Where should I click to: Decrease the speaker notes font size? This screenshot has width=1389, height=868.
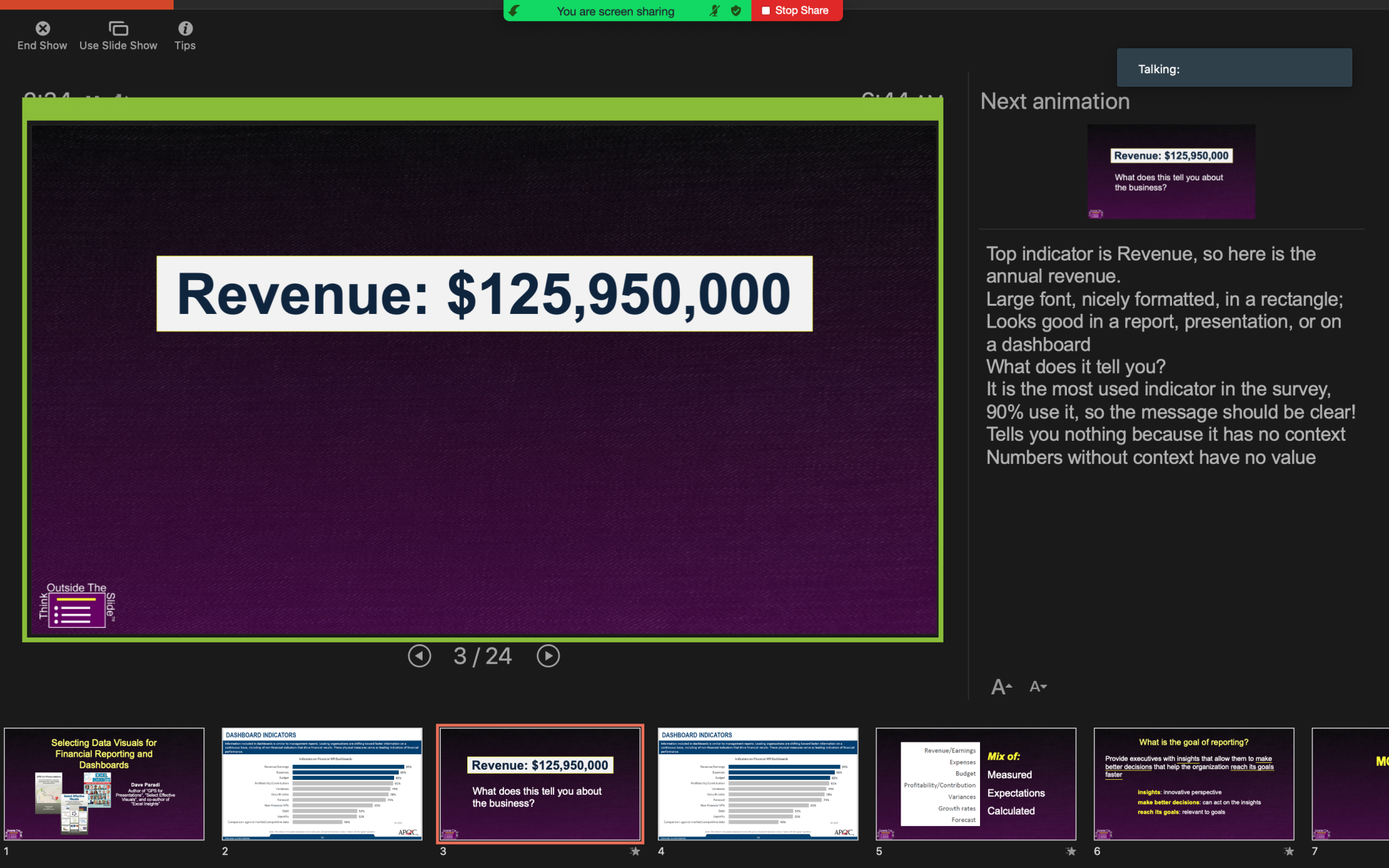pyautogui.click(x=1037, y=687)
